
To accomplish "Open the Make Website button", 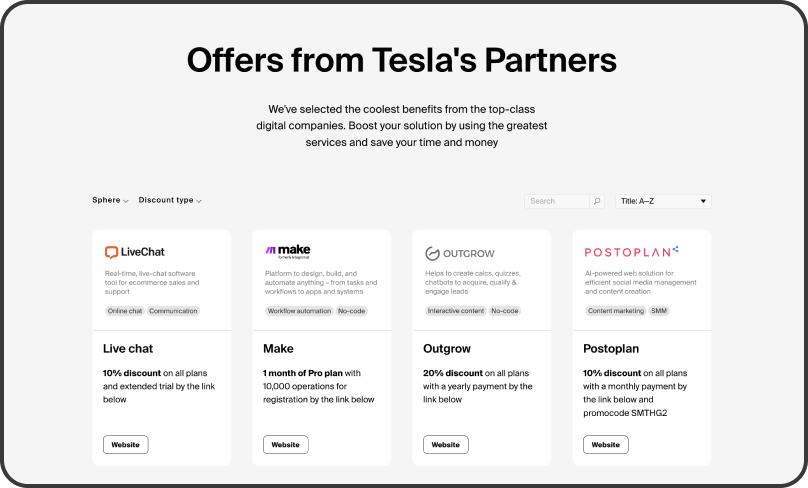I will 285,444.
